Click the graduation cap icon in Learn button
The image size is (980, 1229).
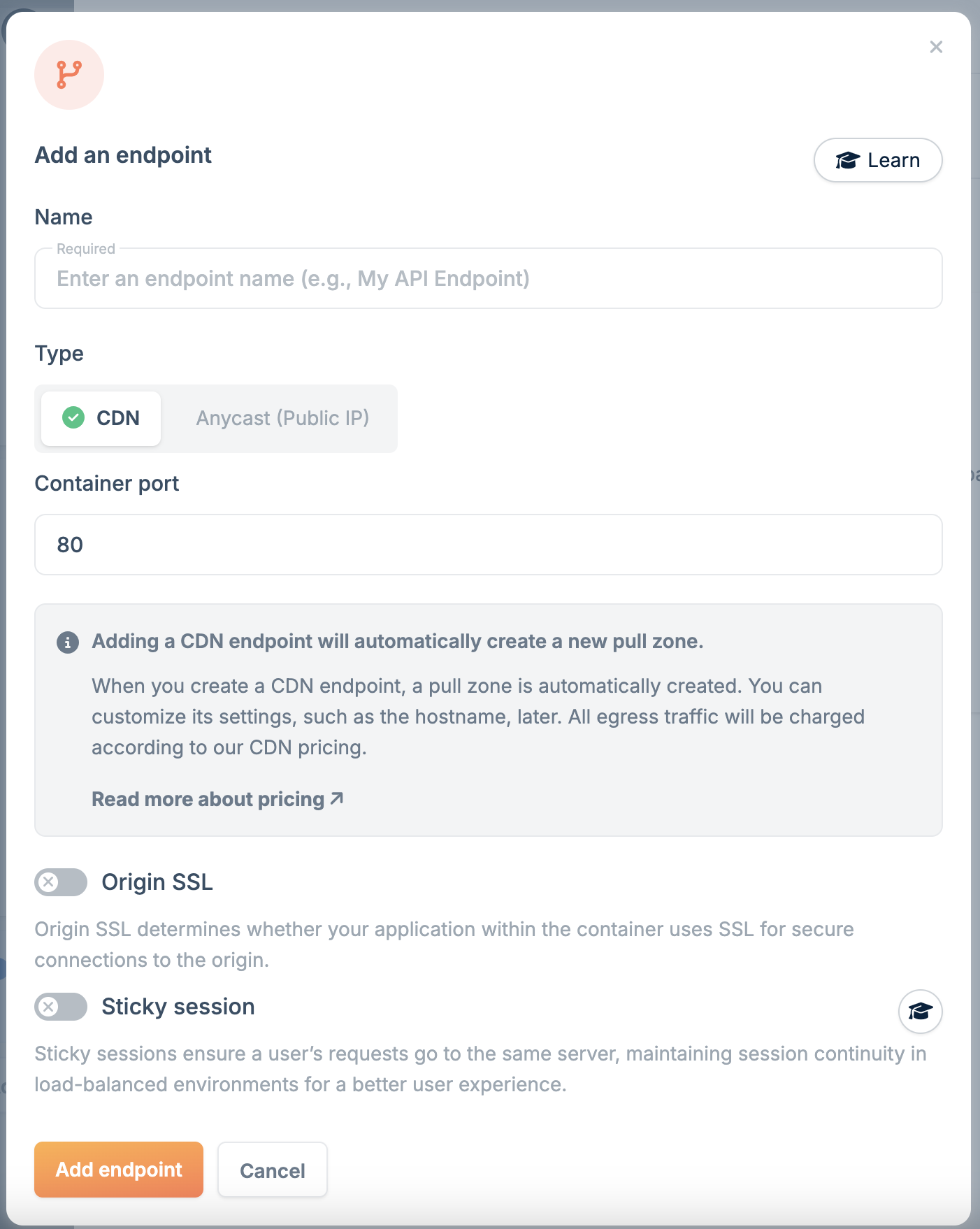tap(847, 161)
